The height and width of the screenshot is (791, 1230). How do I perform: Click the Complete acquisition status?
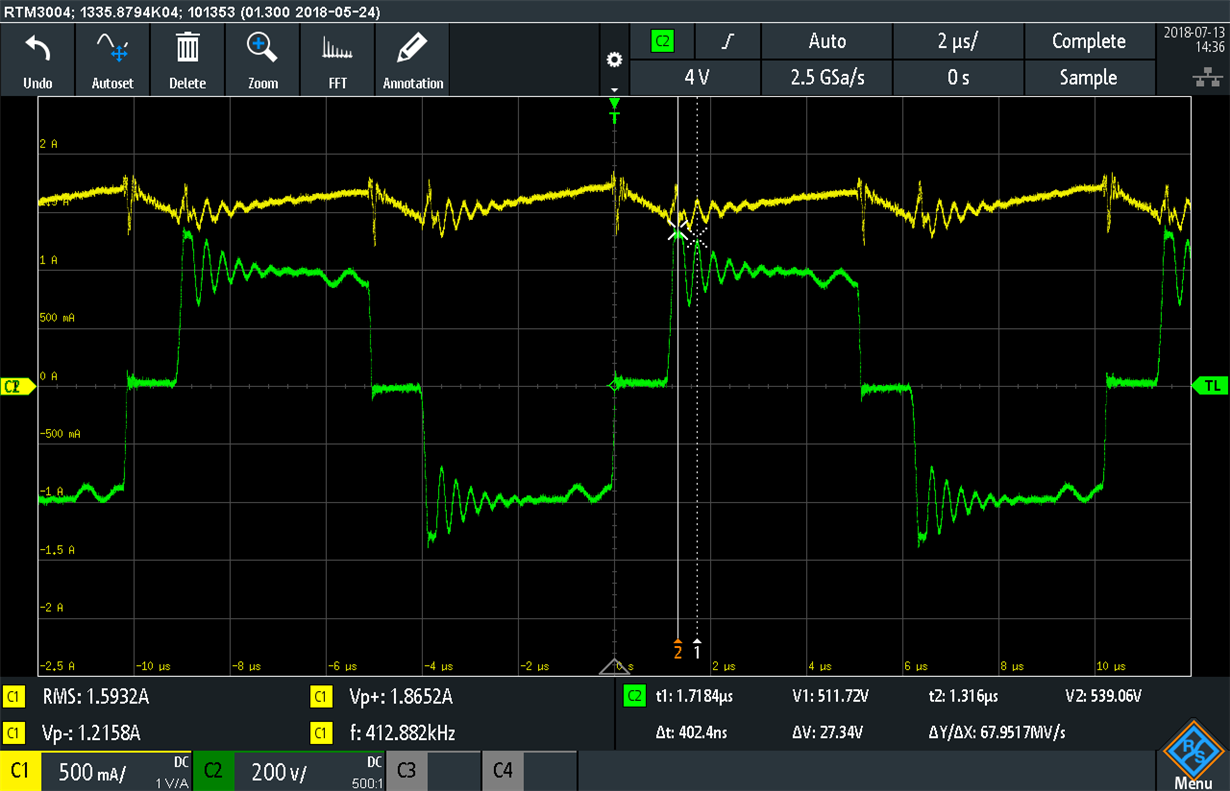1089,41
